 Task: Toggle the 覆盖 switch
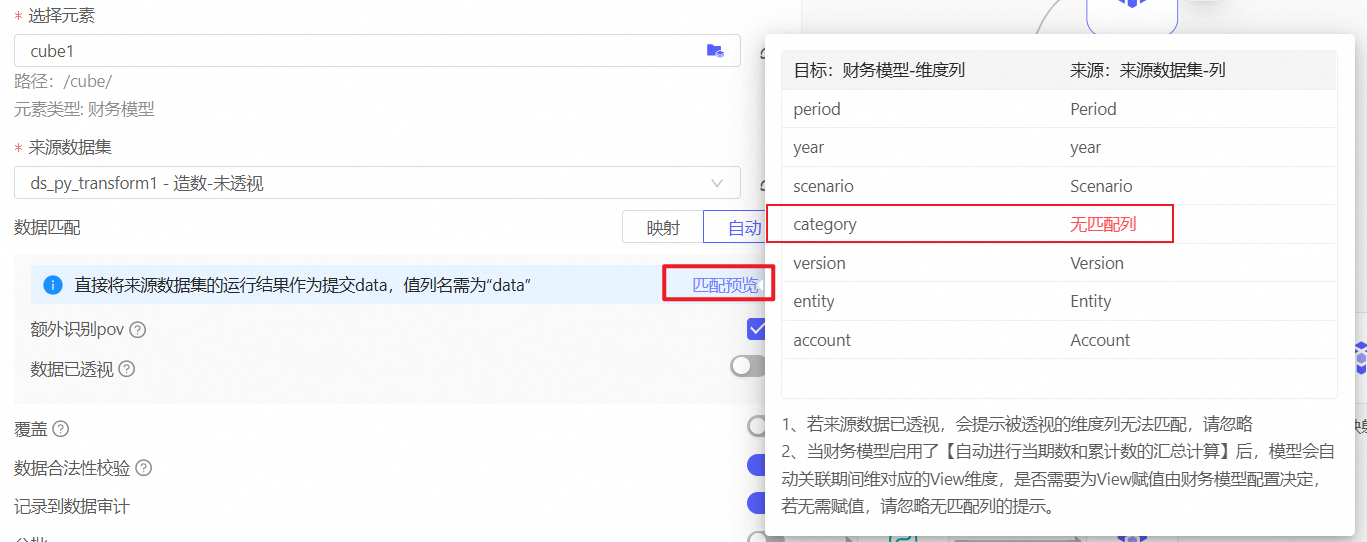coord(756,427)
